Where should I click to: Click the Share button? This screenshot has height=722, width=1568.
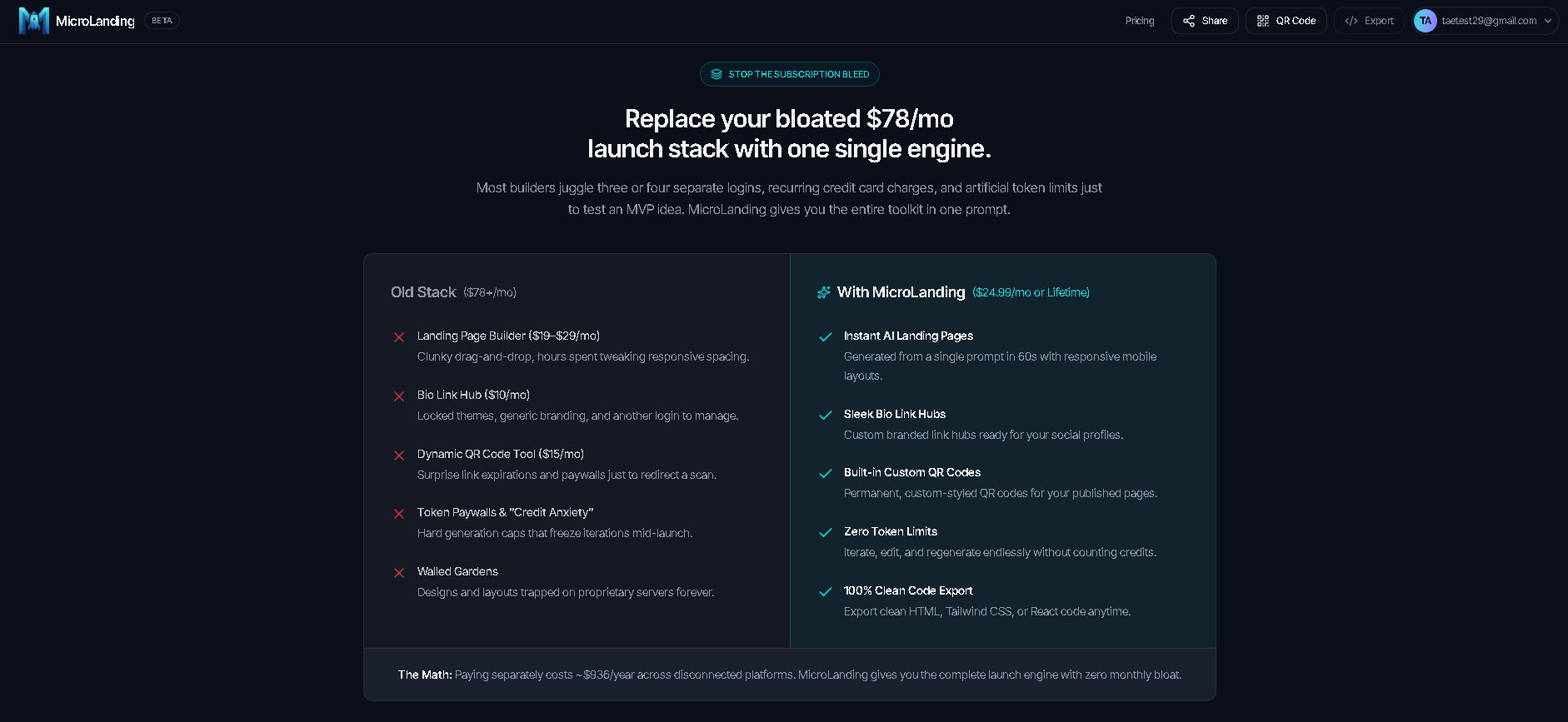pos(1205,21)
